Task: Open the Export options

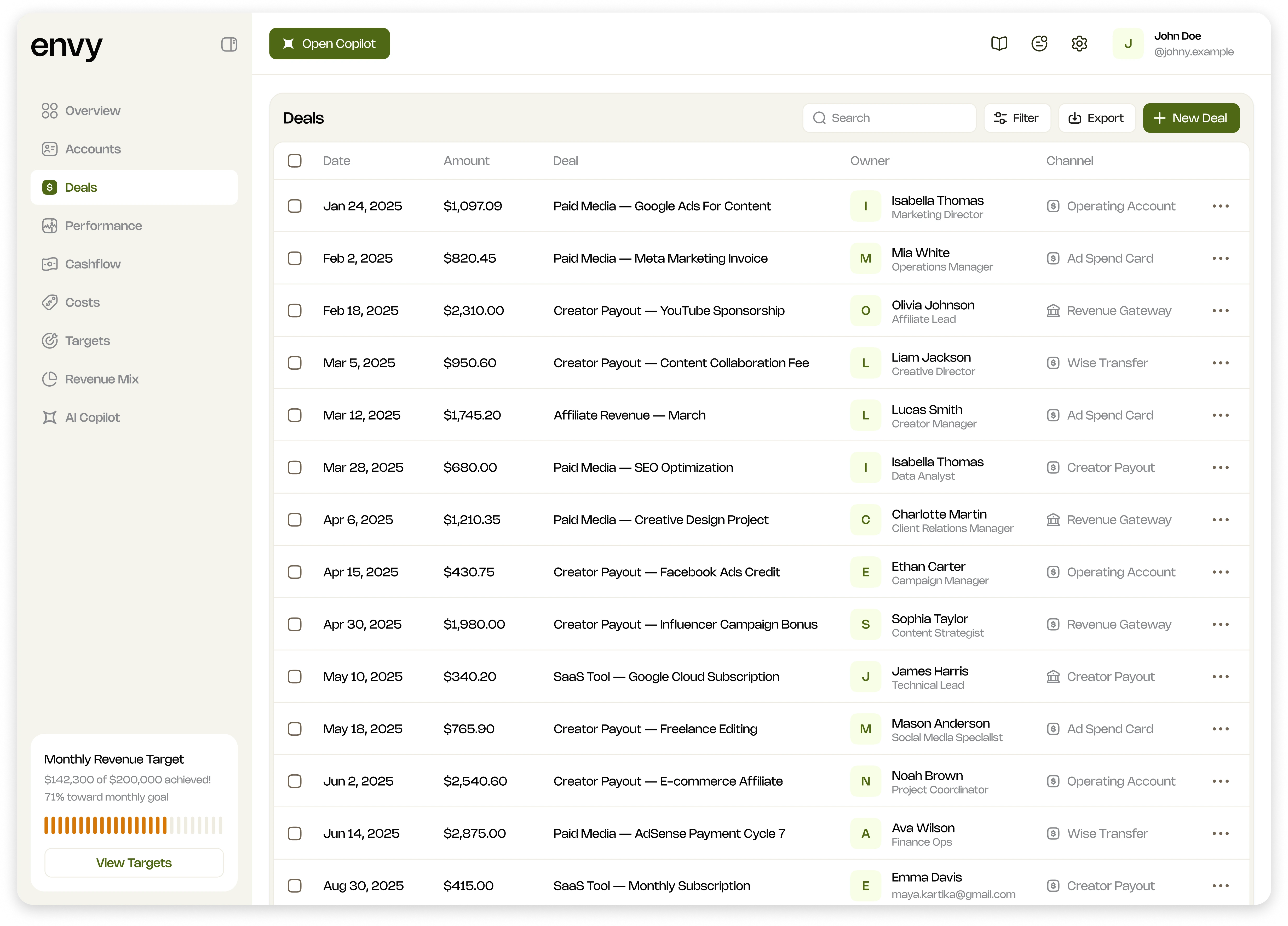Action: (x=1097, y=118)
